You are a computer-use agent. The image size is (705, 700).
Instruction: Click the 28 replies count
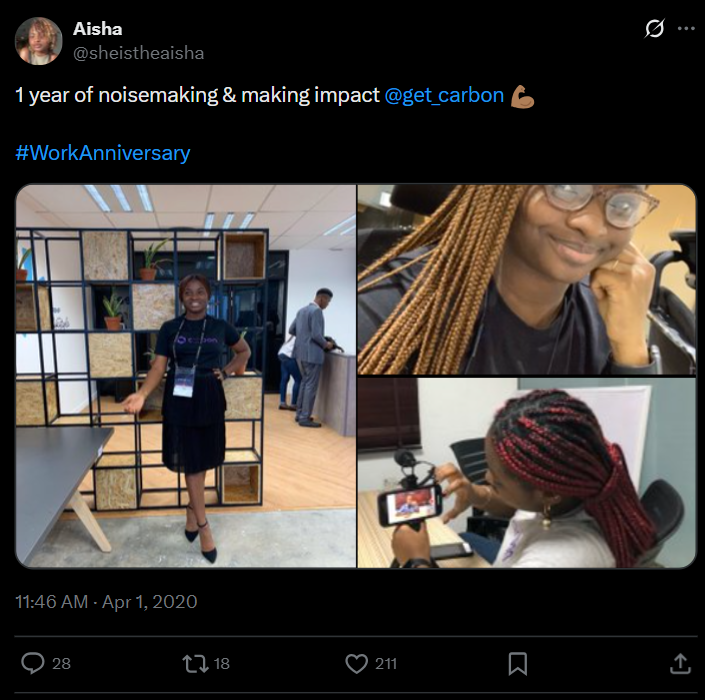coord(61,664)
